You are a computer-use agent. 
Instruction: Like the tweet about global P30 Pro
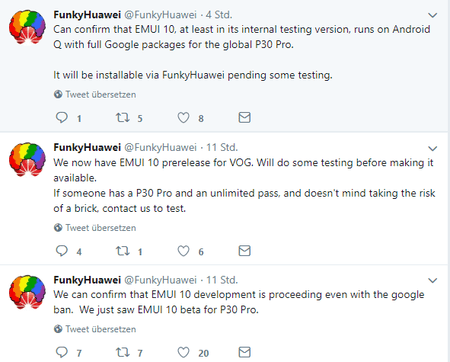pyautogui.click(x=183, y=118)
